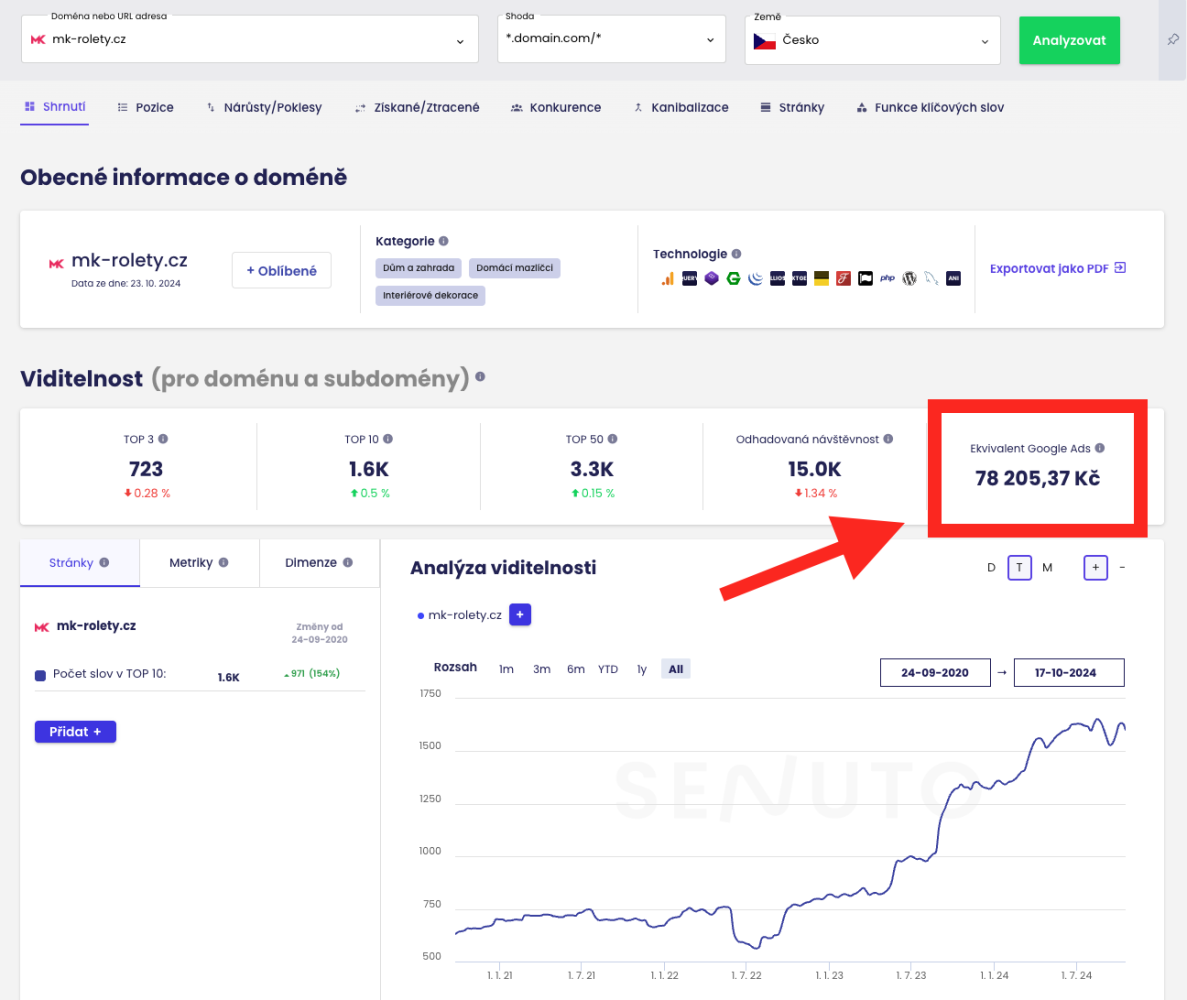Click the black flag technology icon
The image size is (1187, 1000).
[x=865, y=279]
